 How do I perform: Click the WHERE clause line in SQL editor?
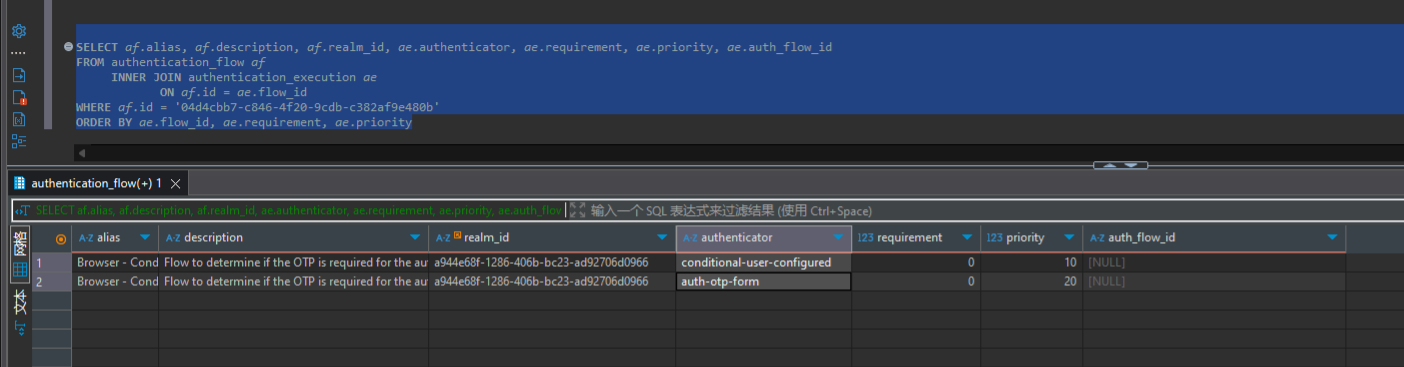pyautogui.click(x=258, y=107)
